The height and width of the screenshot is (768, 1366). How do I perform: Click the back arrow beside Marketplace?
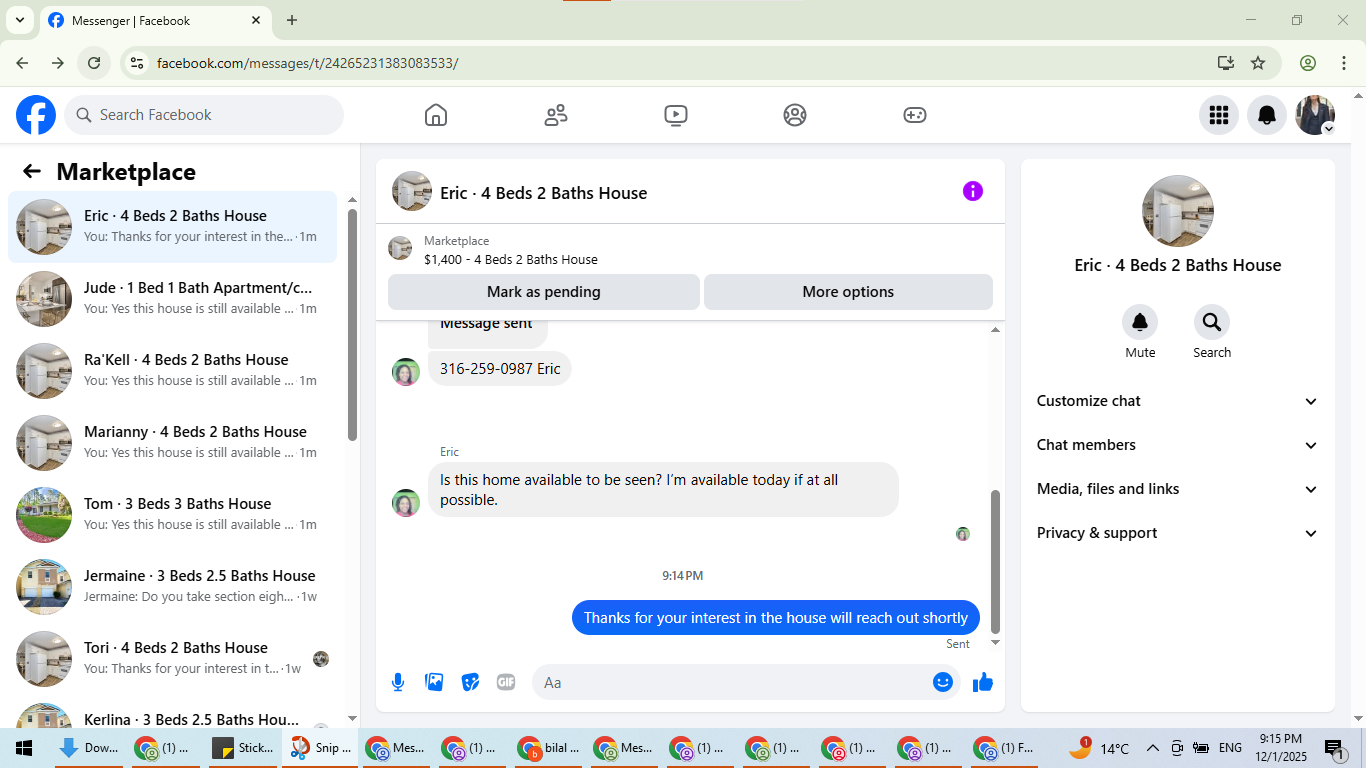[32, 172]
